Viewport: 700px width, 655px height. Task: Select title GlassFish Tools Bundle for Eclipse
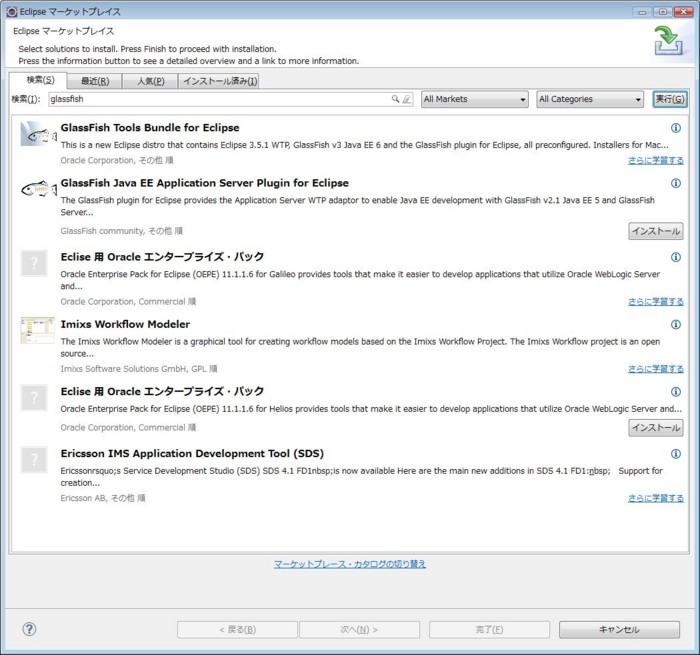click(150, 128)
